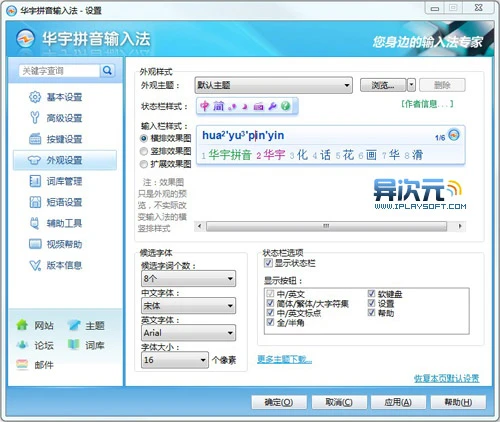Viewport: 500px width, 422px height.
Task: Click green help icon in status bar preview
Action: pos(285,106)
